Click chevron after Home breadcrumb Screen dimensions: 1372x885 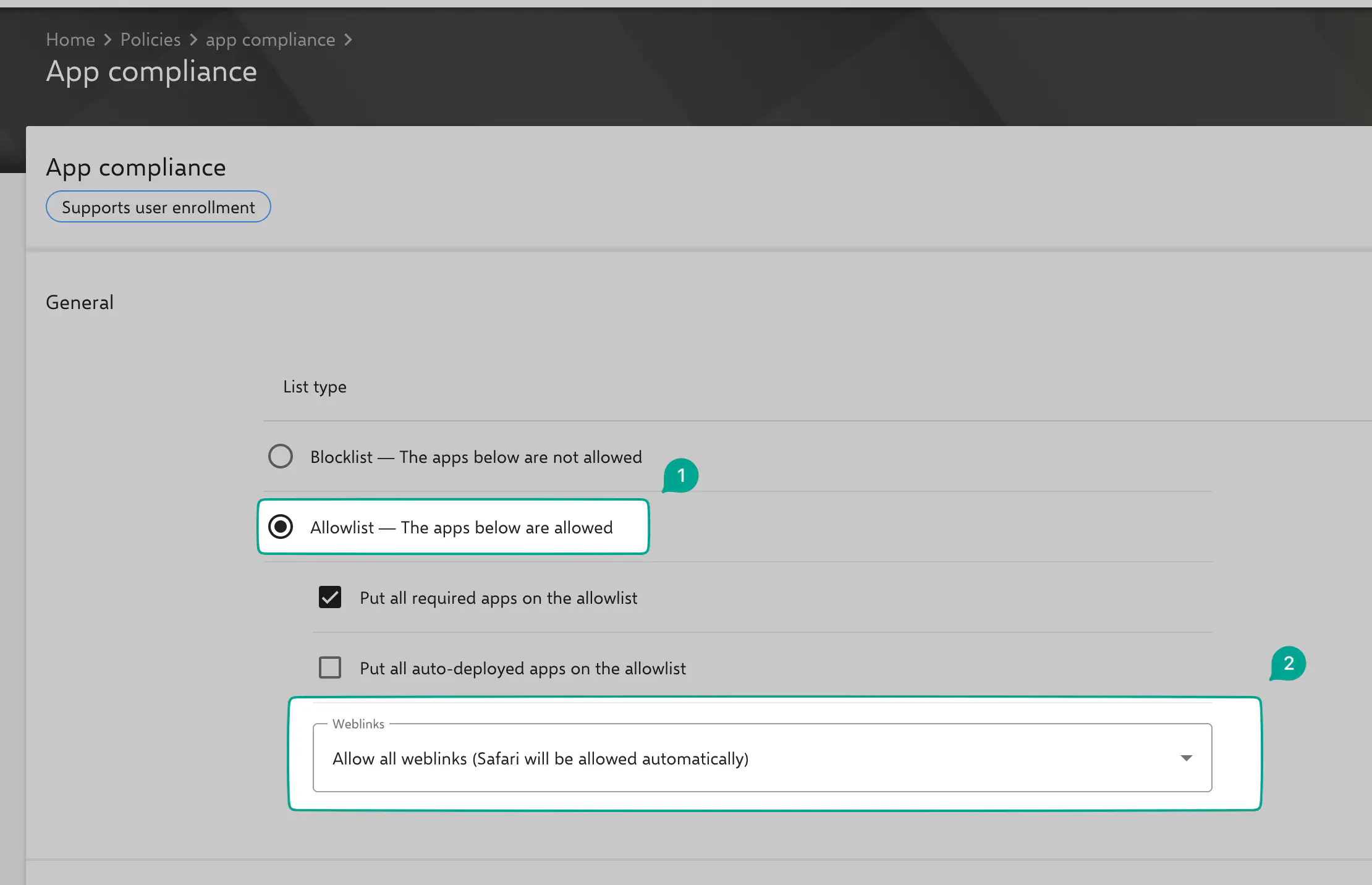(x=108, y=40)
